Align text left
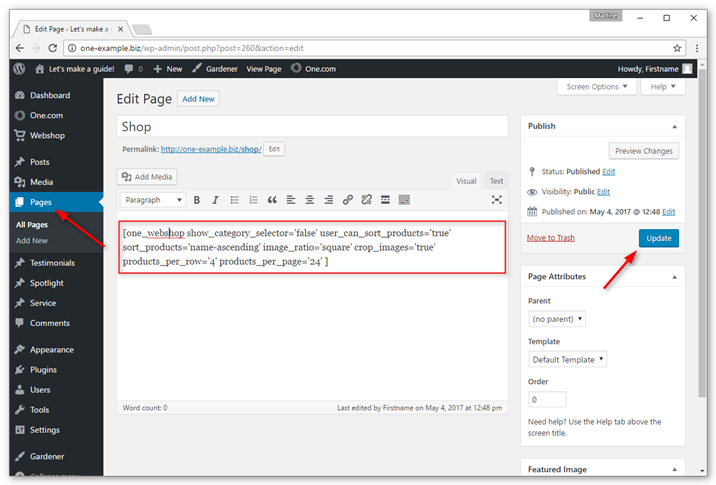The image size is (716, 485). [291, 200]
